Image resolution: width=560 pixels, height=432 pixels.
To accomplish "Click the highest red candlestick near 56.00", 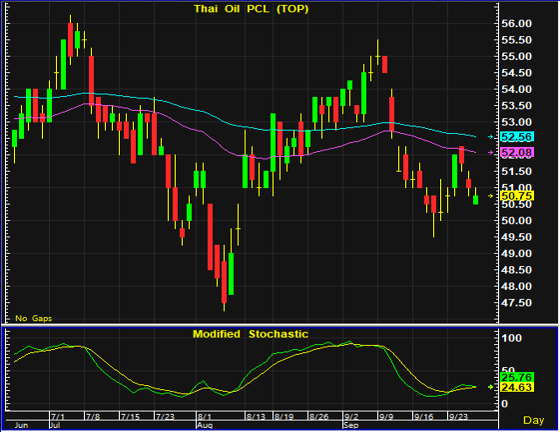I will click(70, 40).
